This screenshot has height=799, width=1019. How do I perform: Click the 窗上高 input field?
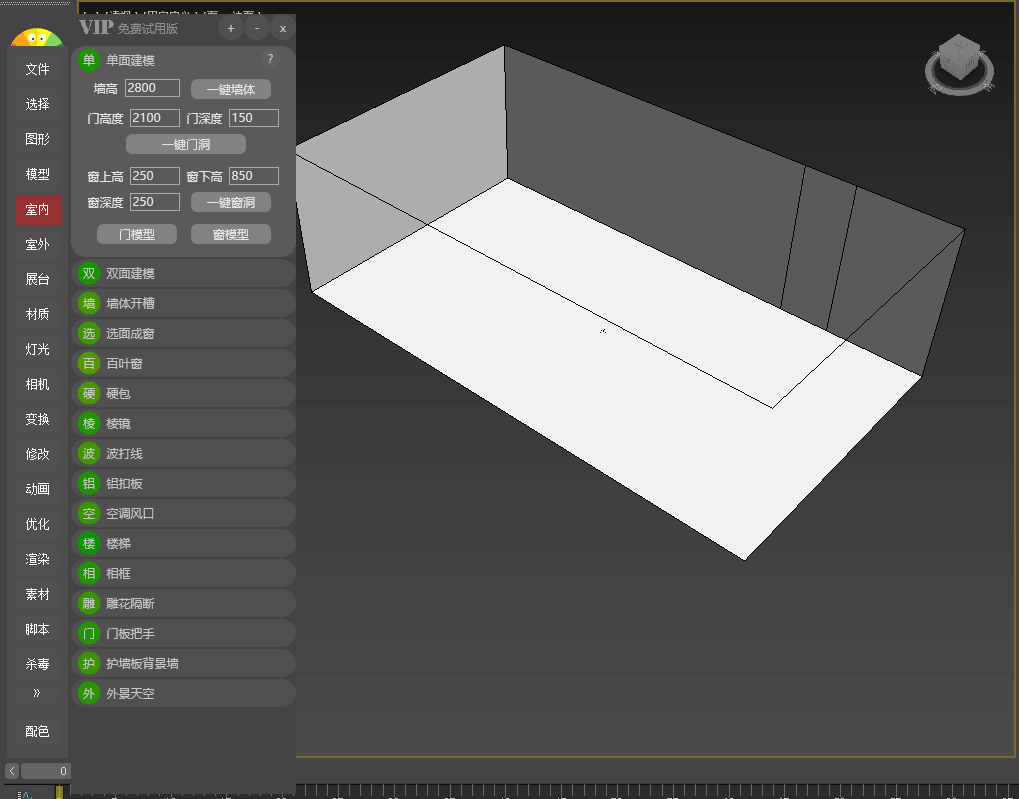(155, 176)
